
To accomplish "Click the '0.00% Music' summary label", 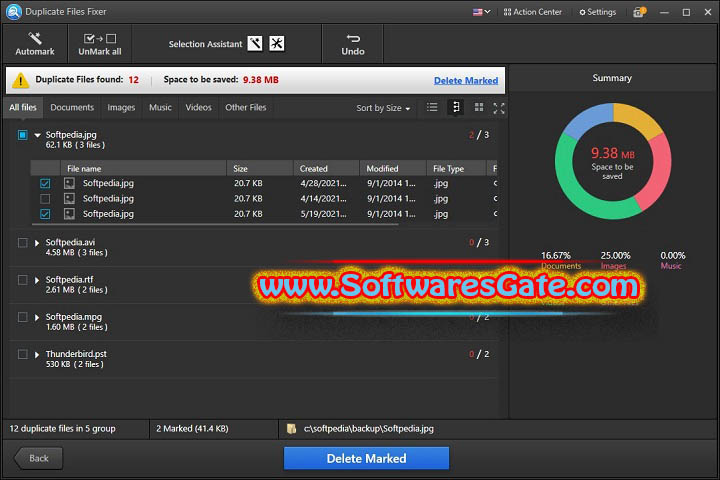I will coord(672,260).
